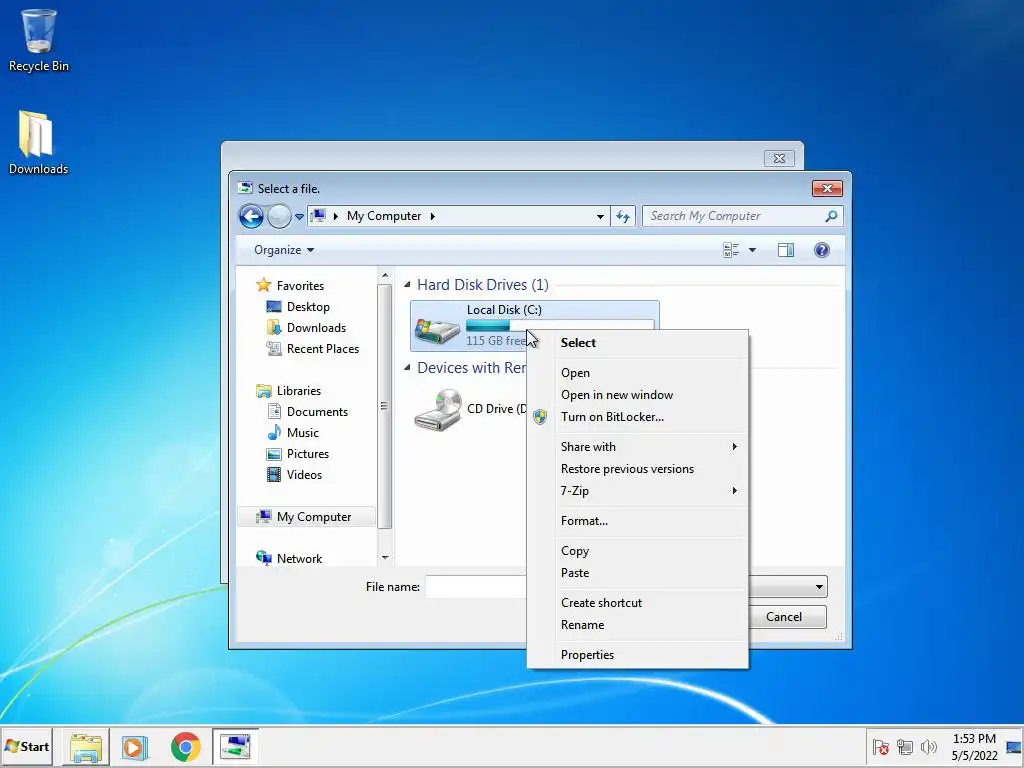Select My Computer in the navigation pane

[x=304, y=517]
